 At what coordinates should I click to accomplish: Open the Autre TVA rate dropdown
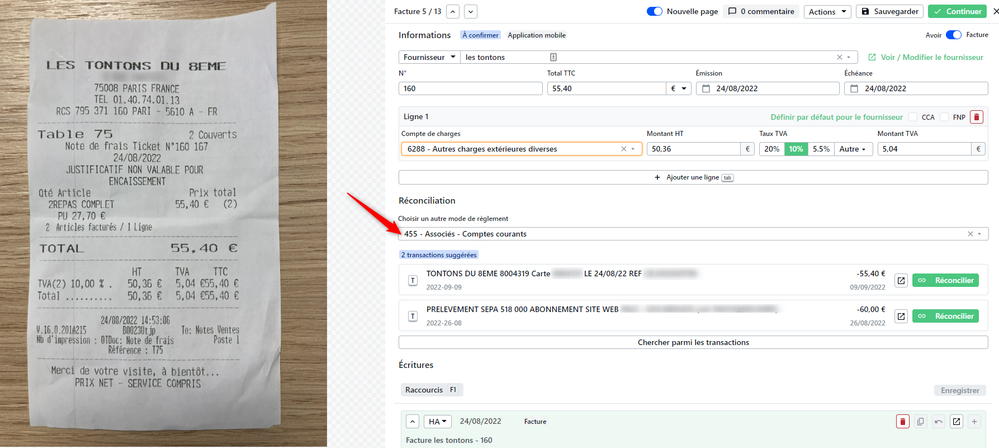853,149
